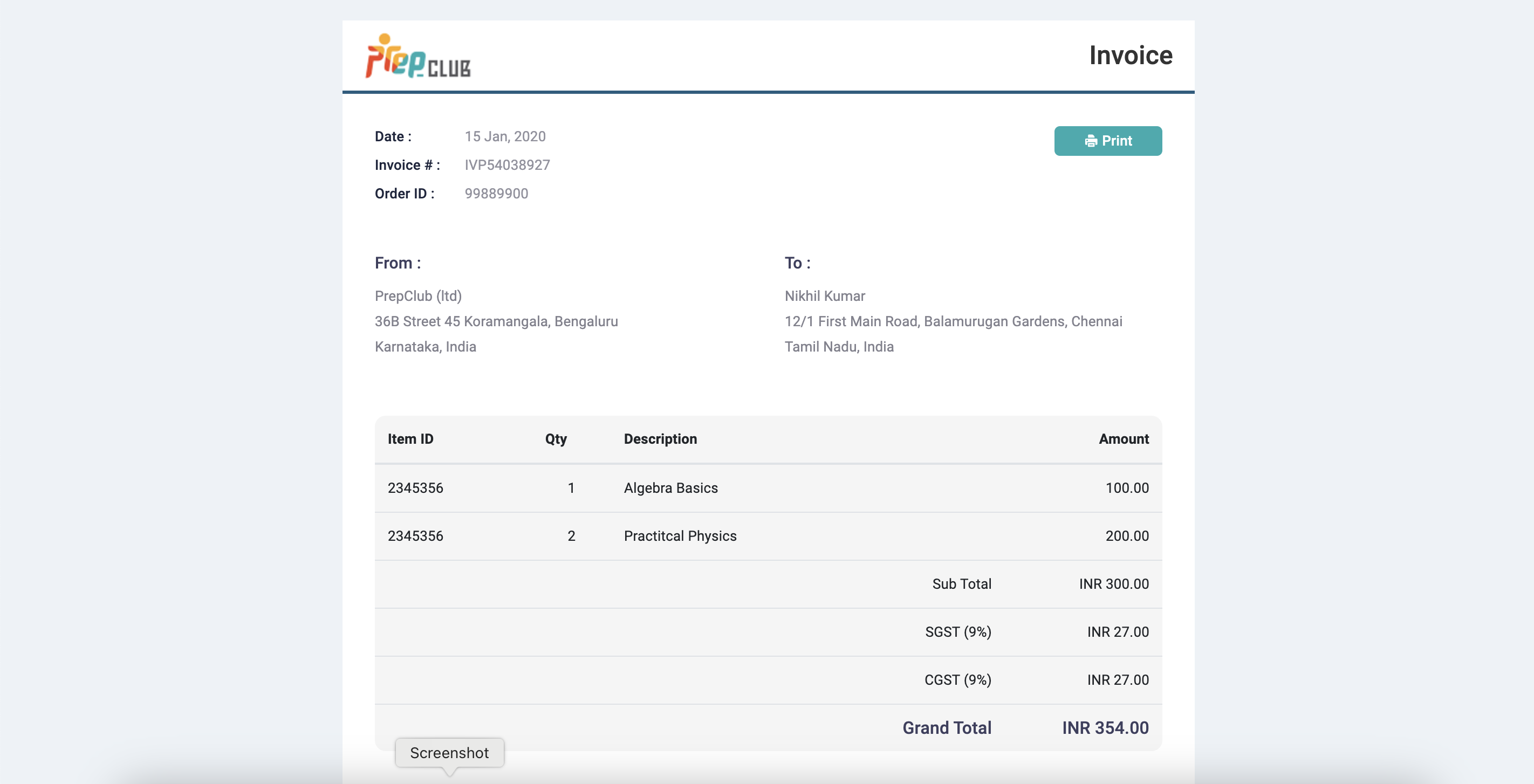1534x784 pixels.
Task: Click the From : heading
Action: tap(398, 263)
